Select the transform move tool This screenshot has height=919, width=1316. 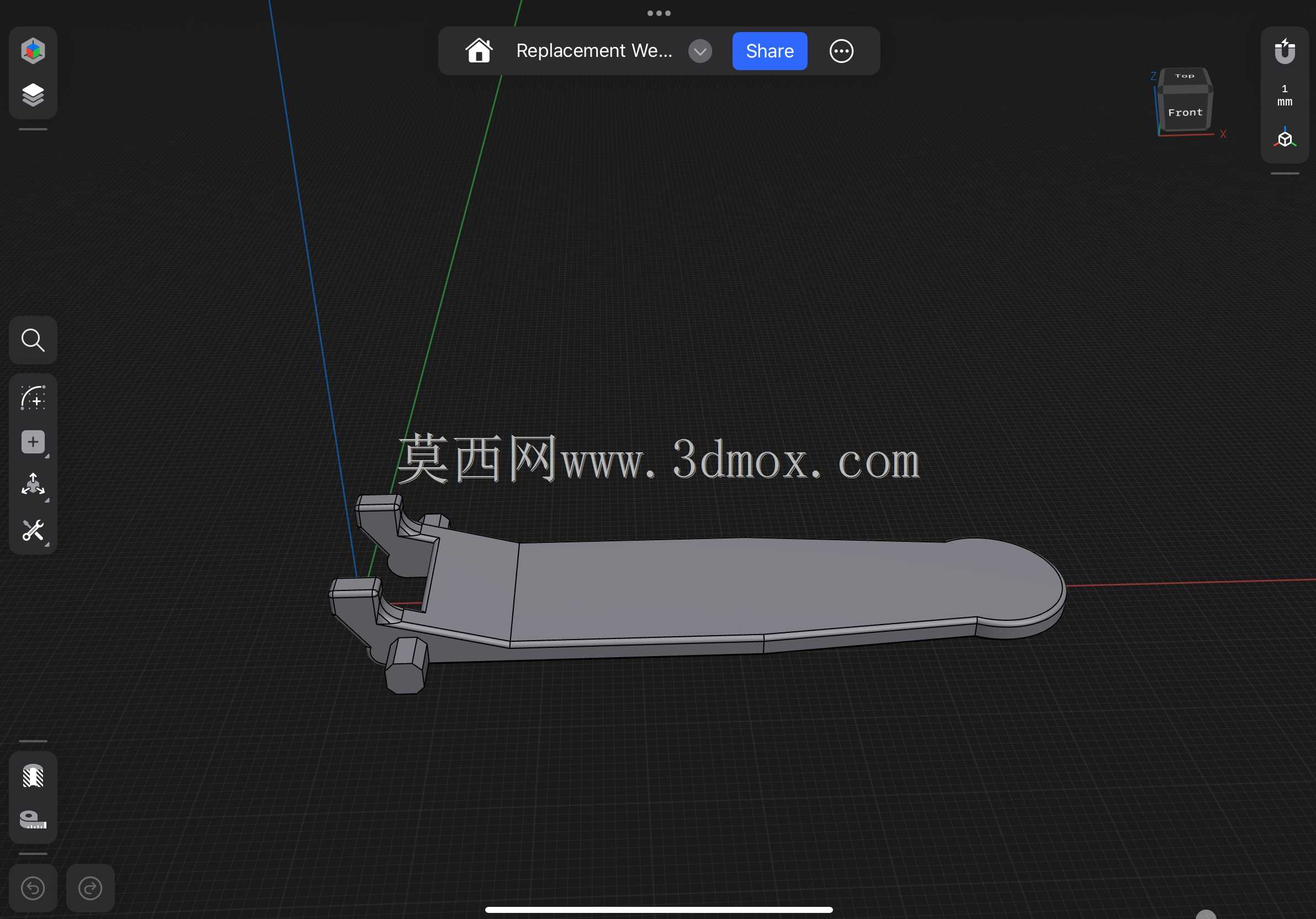(x=33, y=485)
